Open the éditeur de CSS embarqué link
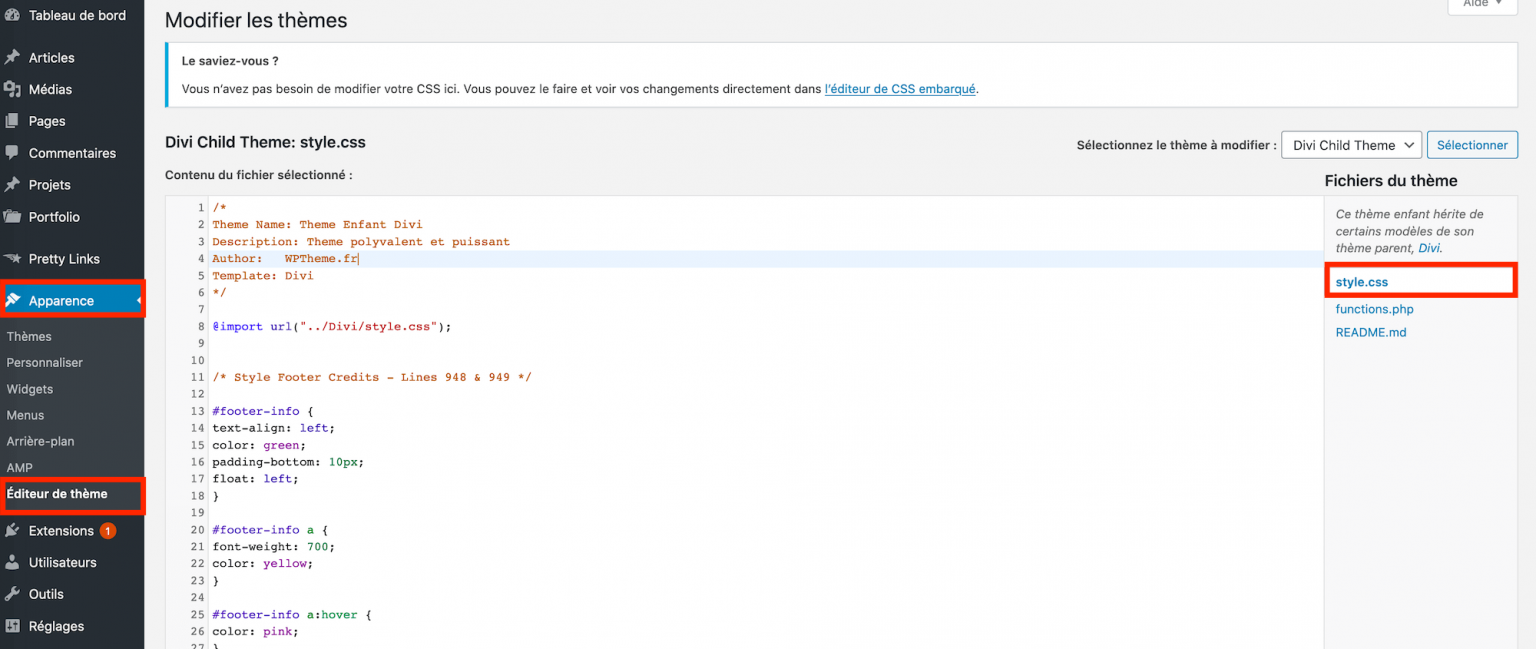 [x=899, y=88]
